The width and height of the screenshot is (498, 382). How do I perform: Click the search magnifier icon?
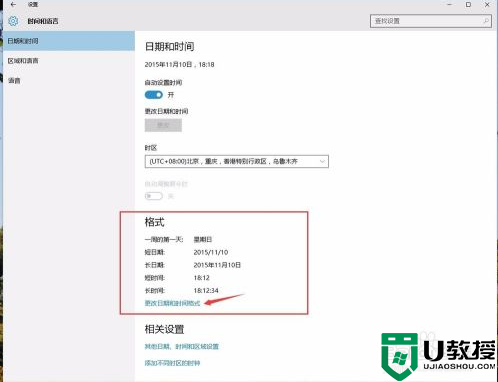tap(486, 21)
